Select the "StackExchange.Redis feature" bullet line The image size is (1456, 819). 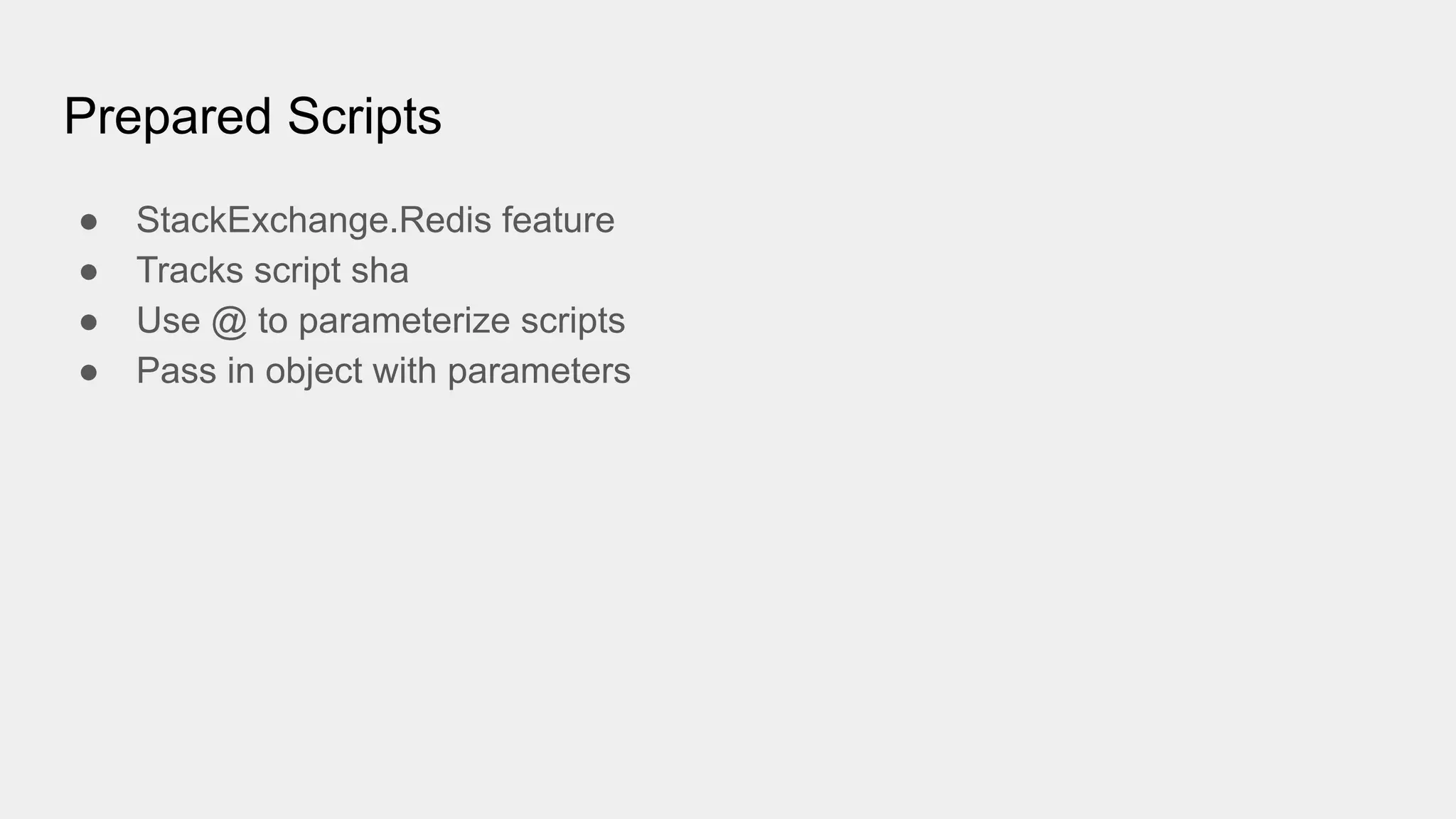pos(375,220)
